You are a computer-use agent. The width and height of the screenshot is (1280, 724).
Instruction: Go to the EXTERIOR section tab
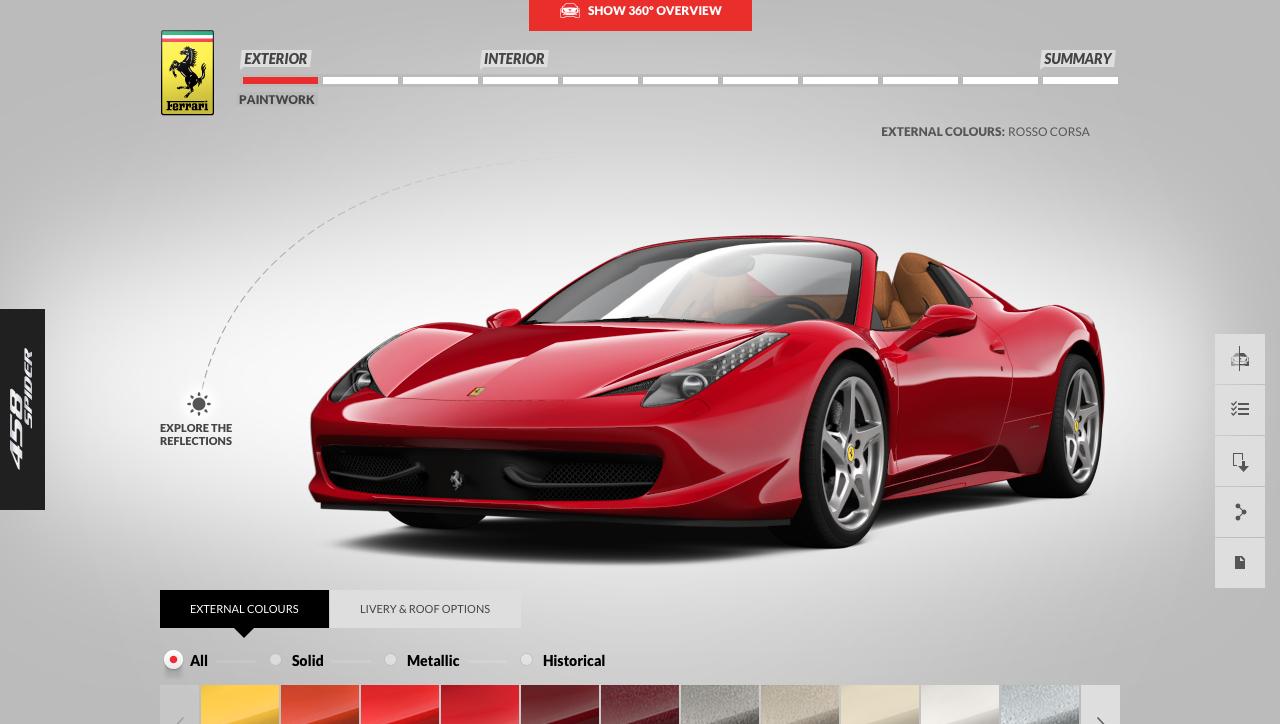(x=276, y=59)
